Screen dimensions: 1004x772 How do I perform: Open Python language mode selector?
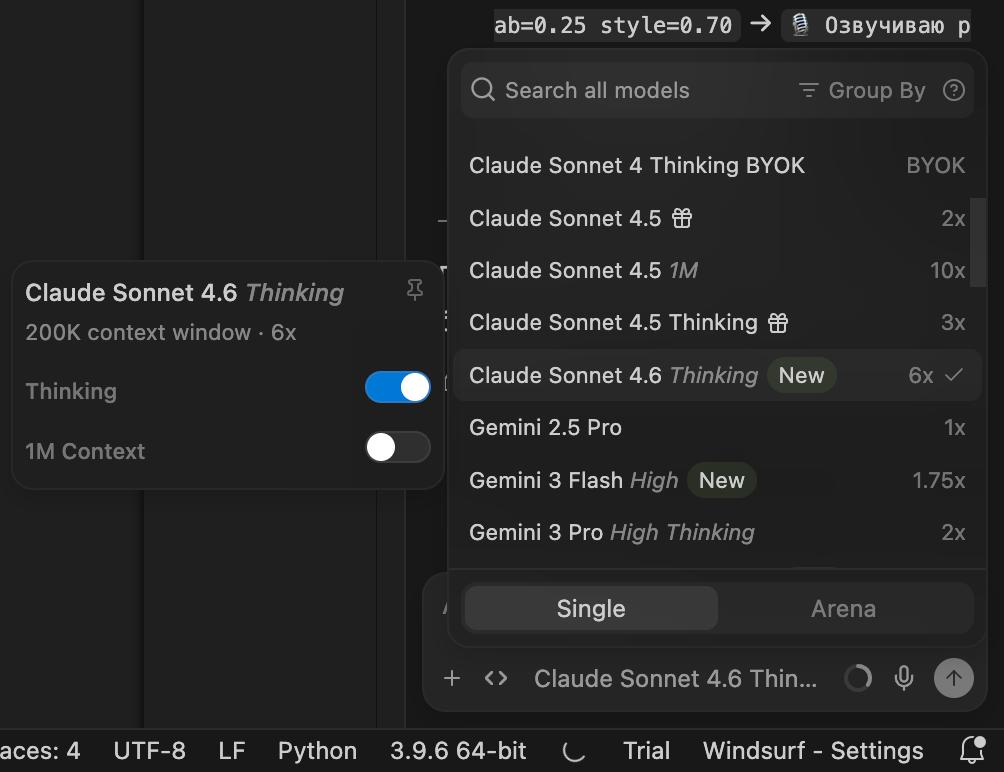(x=317, y=750)
